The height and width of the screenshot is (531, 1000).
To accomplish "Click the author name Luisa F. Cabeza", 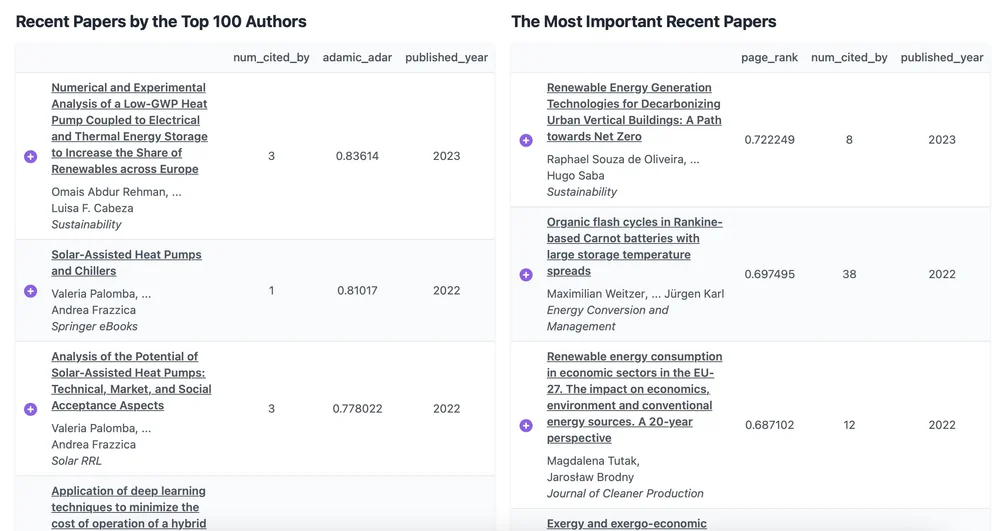I will [x=92, y=208].
